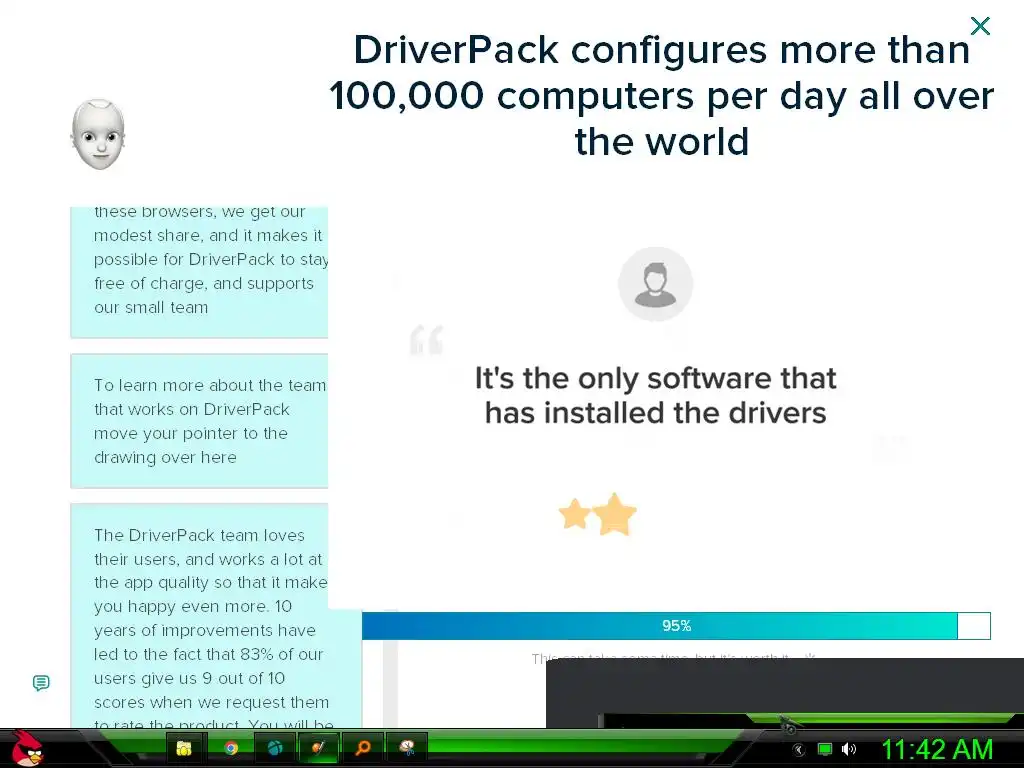Open the volume speaker tray icon
The height and width of the screenshot is (768, 1024).
[848, 749]
